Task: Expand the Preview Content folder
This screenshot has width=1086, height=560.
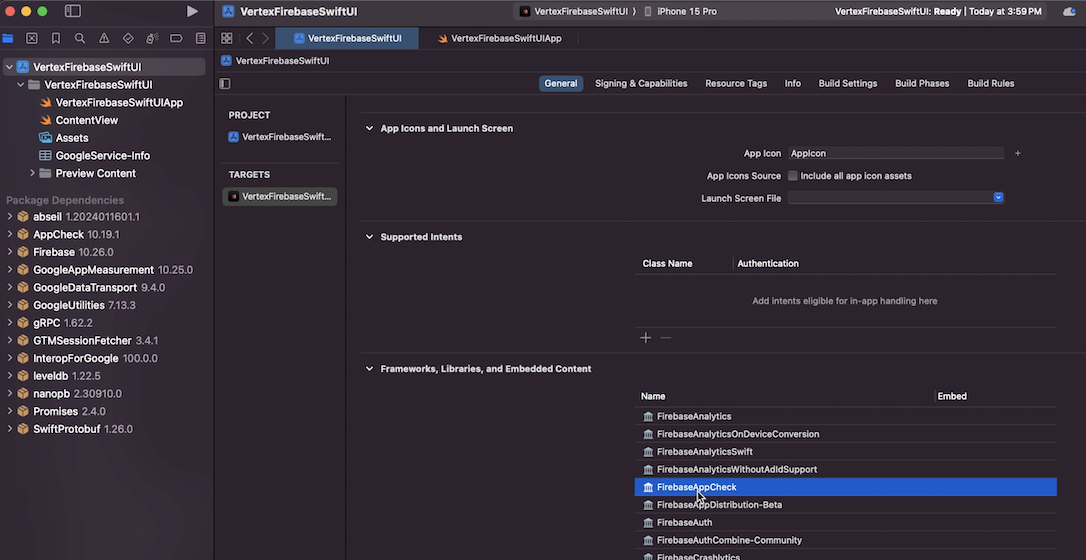Action: [32, 173]
